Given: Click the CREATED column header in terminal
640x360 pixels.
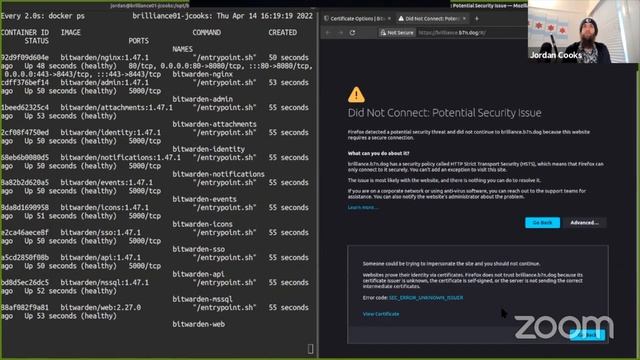Looking at the screenshot, I should point(282,32).
